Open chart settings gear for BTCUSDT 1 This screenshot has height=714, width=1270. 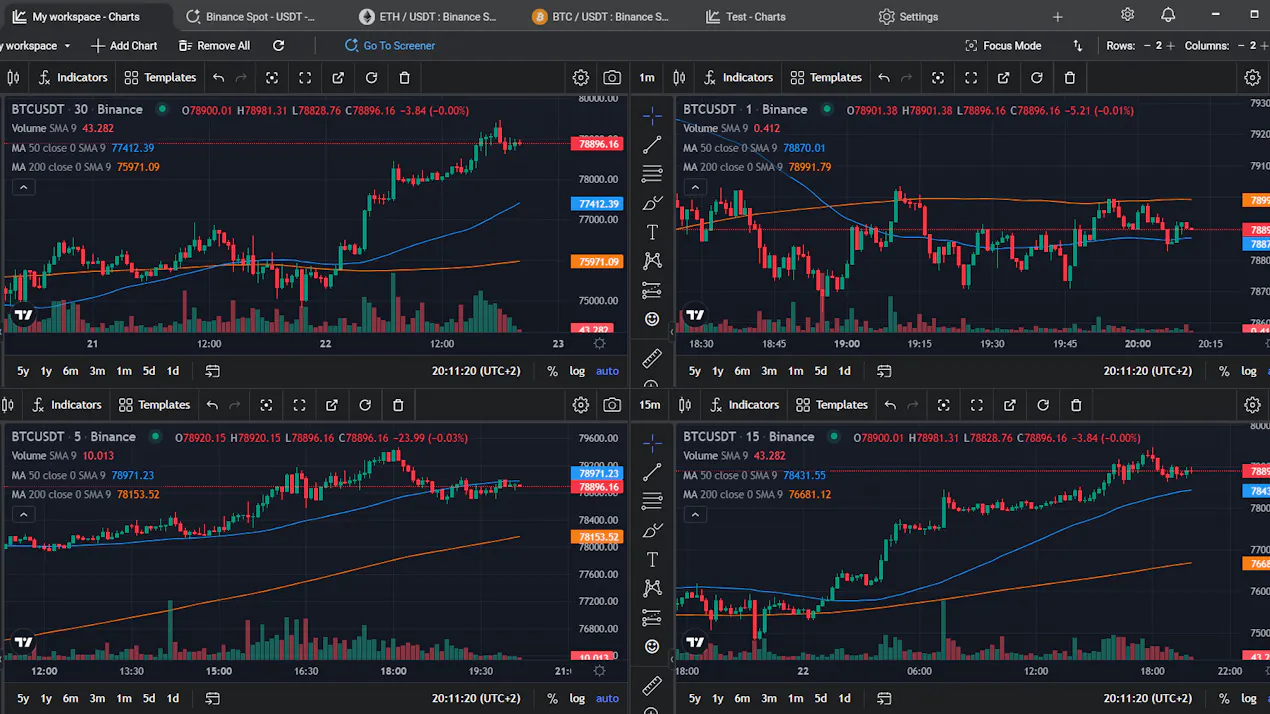click(1252, 77)
